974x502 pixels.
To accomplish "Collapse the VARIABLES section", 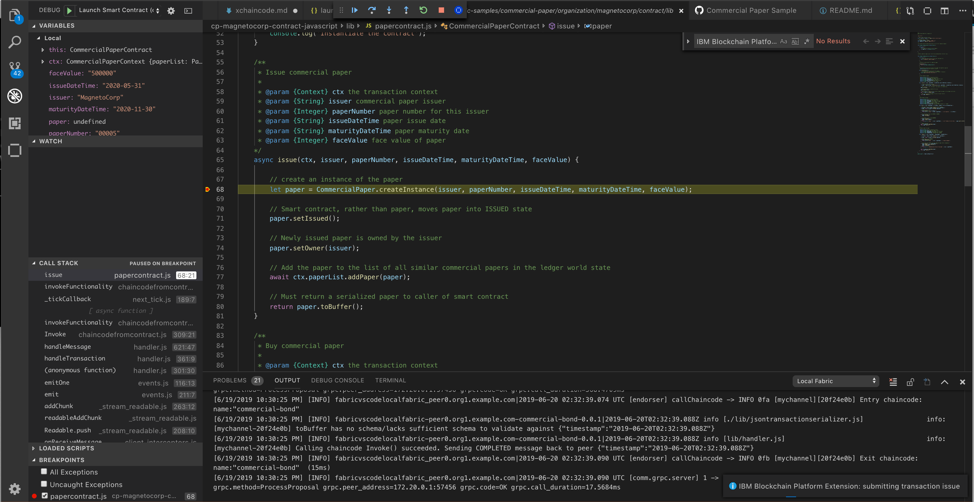I will coord(115,25).
